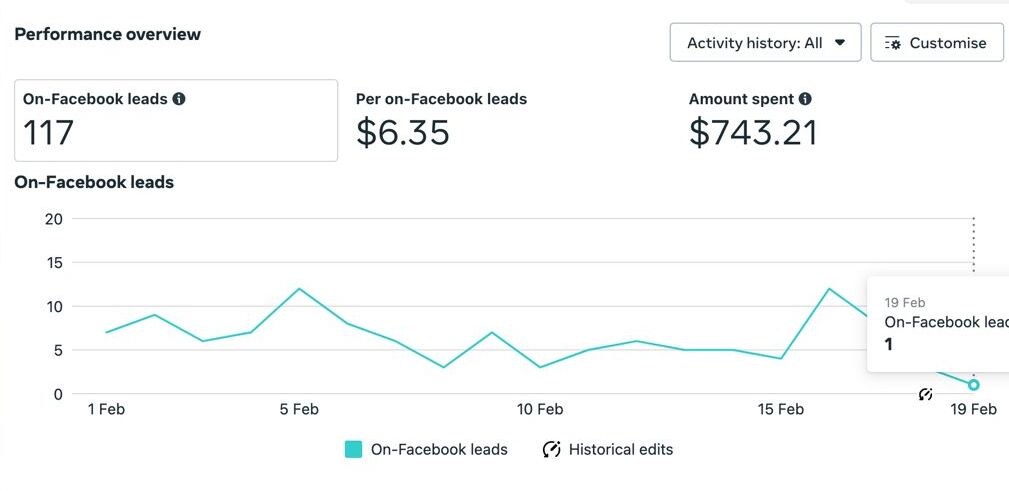Select the Per on-Facebook leads metric

pos(441,99)
